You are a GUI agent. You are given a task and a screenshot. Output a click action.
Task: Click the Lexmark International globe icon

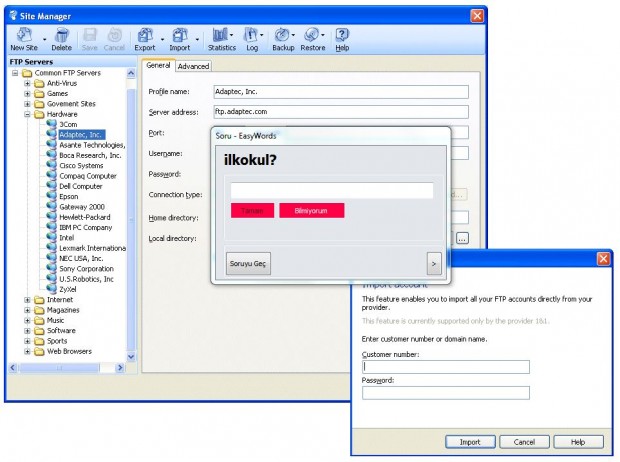point(51,247)
